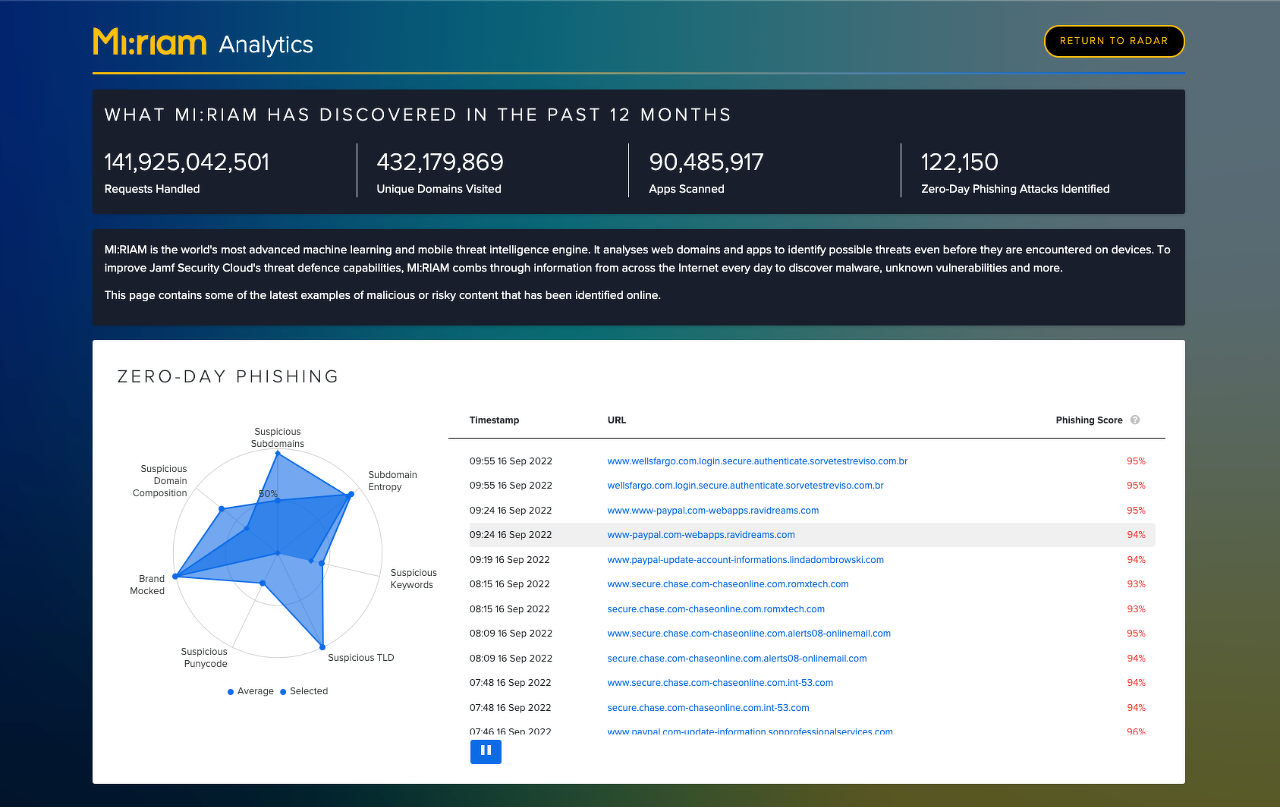Click the Phishing Score column header
Image resolution: width=1280 pixels, height=807 pixels.
point(1089,420)
